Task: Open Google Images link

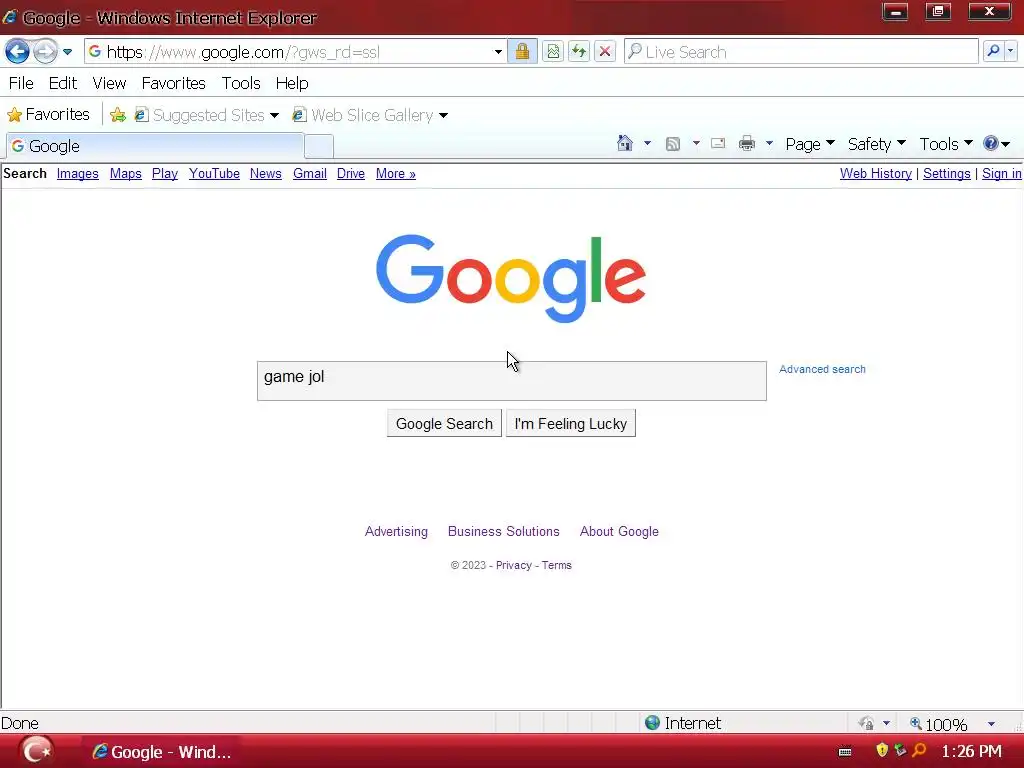Action: click(78, 174)
